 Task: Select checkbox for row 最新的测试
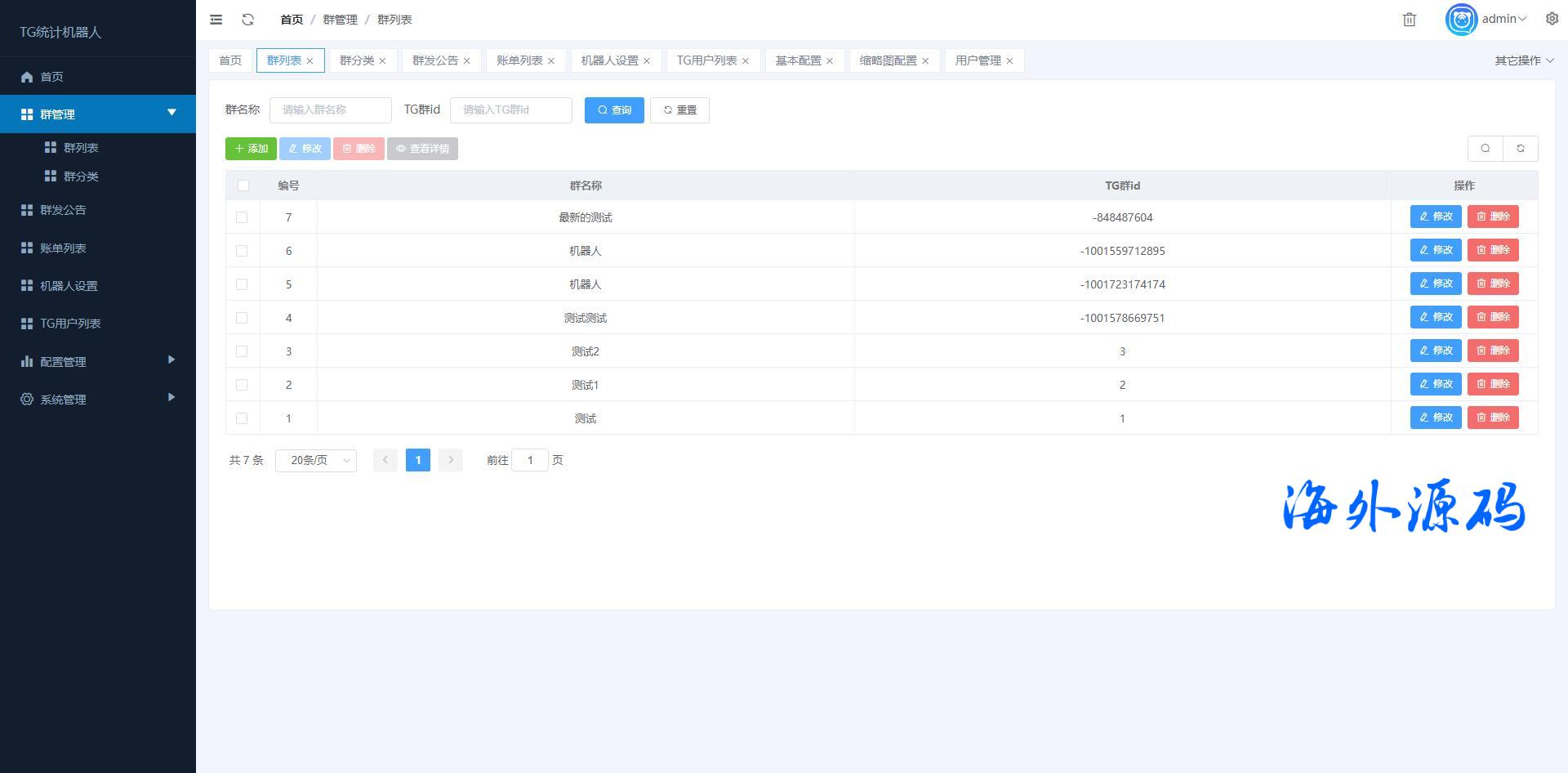(242, 217)
